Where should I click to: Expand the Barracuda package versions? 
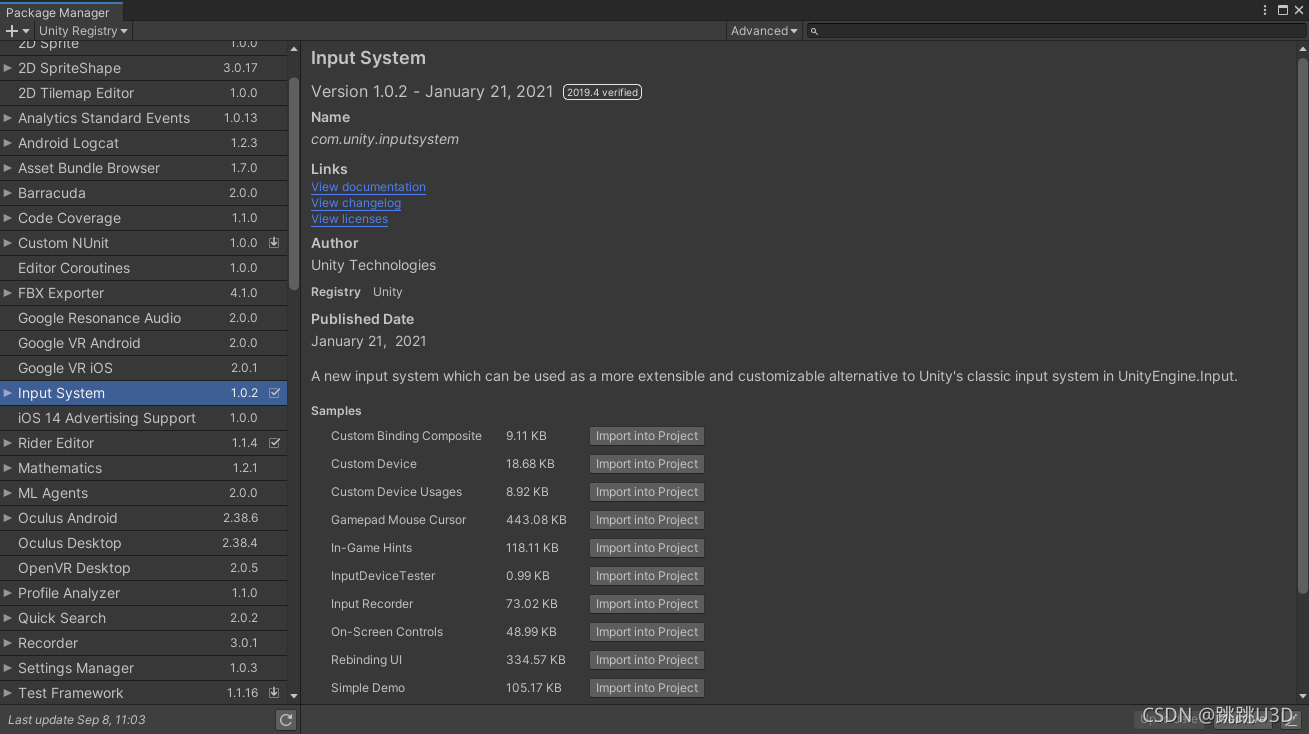coord(8,193)
